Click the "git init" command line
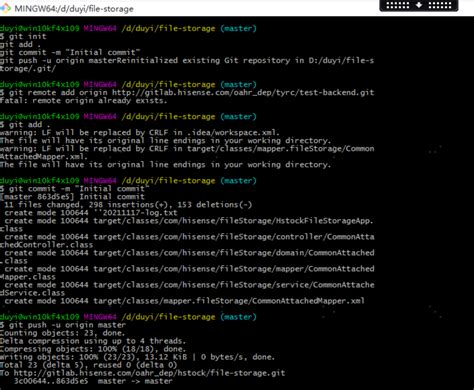Screen dimensions: 474x390 (23, 36)
